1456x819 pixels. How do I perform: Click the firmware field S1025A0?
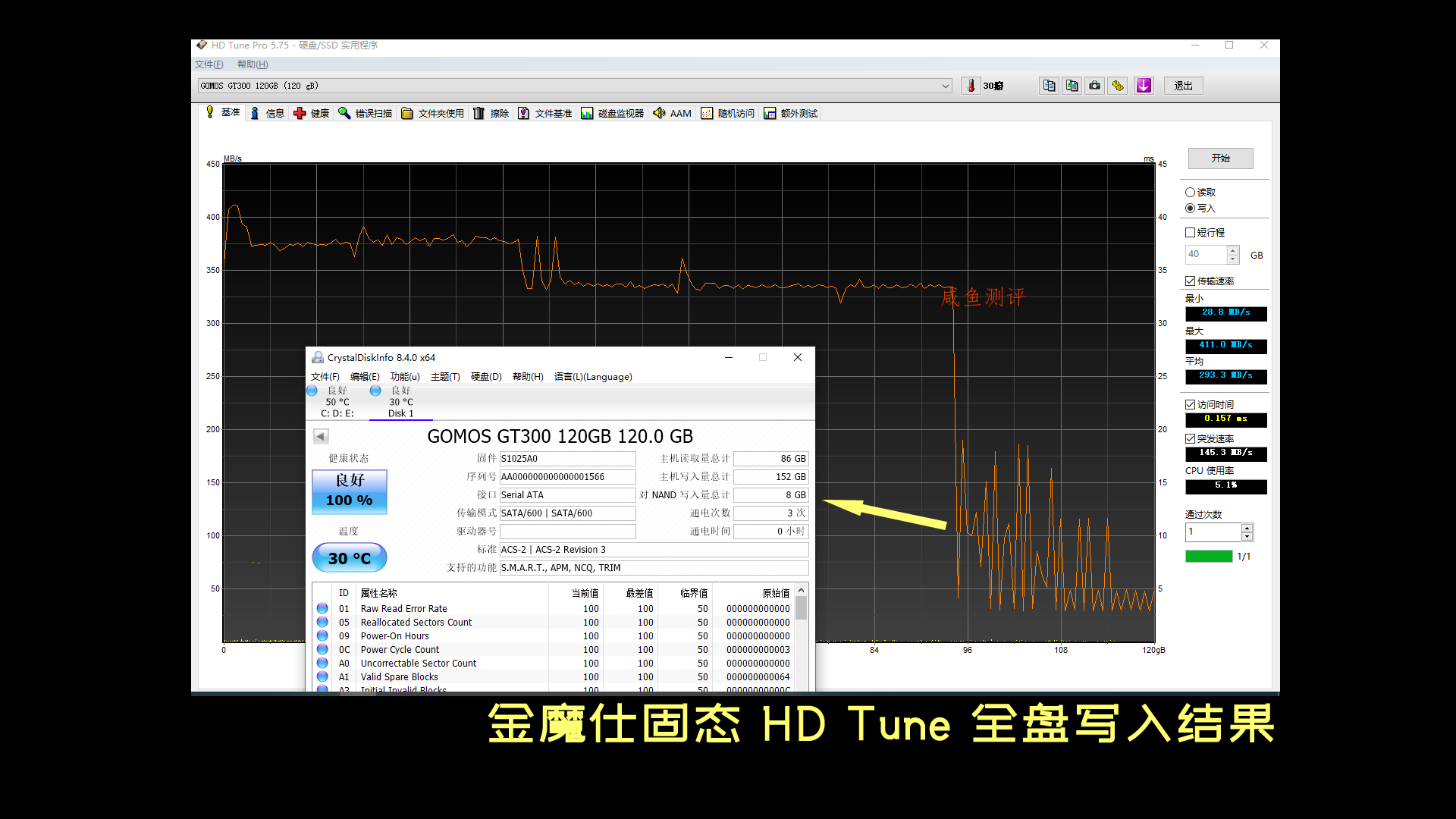(567, 459)
